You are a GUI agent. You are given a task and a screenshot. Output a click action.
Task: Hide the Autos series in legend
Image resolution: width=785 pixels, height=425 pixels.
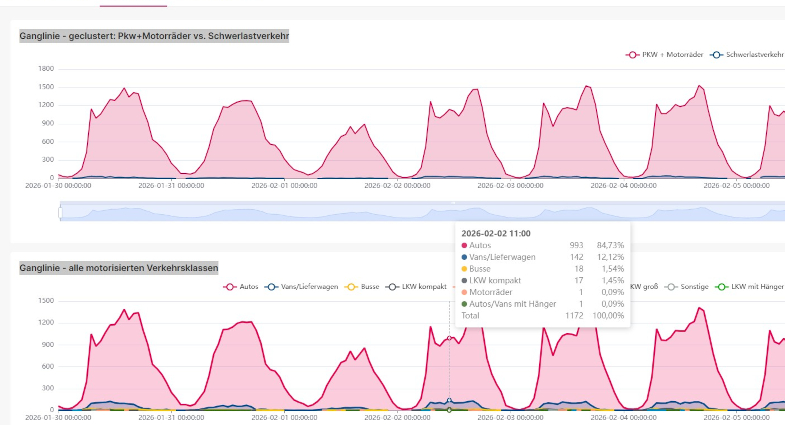[x=249, y=286]
